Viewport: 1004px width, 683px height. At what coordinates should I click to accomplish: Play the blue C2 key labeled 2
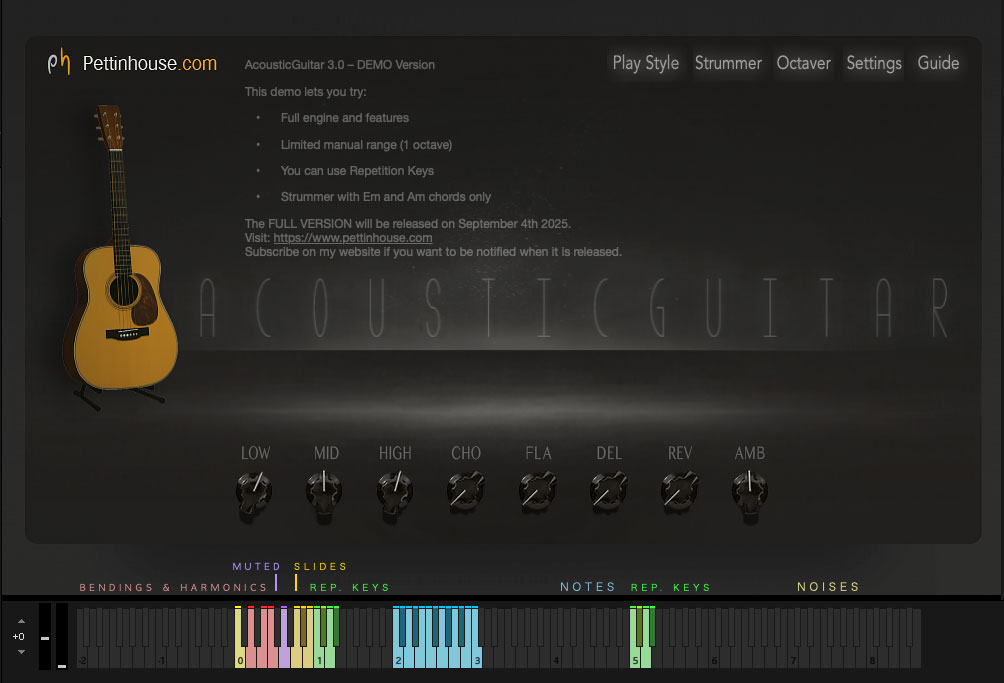[x=397, y=656]
